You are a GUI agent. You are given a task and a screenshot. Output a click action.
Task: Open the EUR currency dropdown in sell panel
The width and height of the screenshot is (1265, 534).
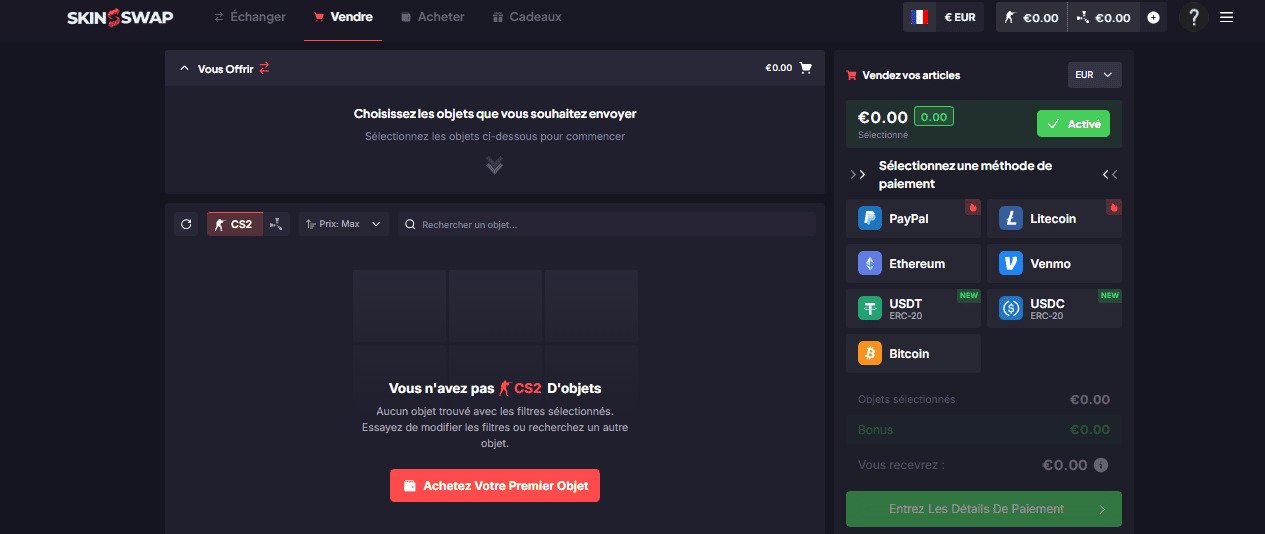(1094, 75)
